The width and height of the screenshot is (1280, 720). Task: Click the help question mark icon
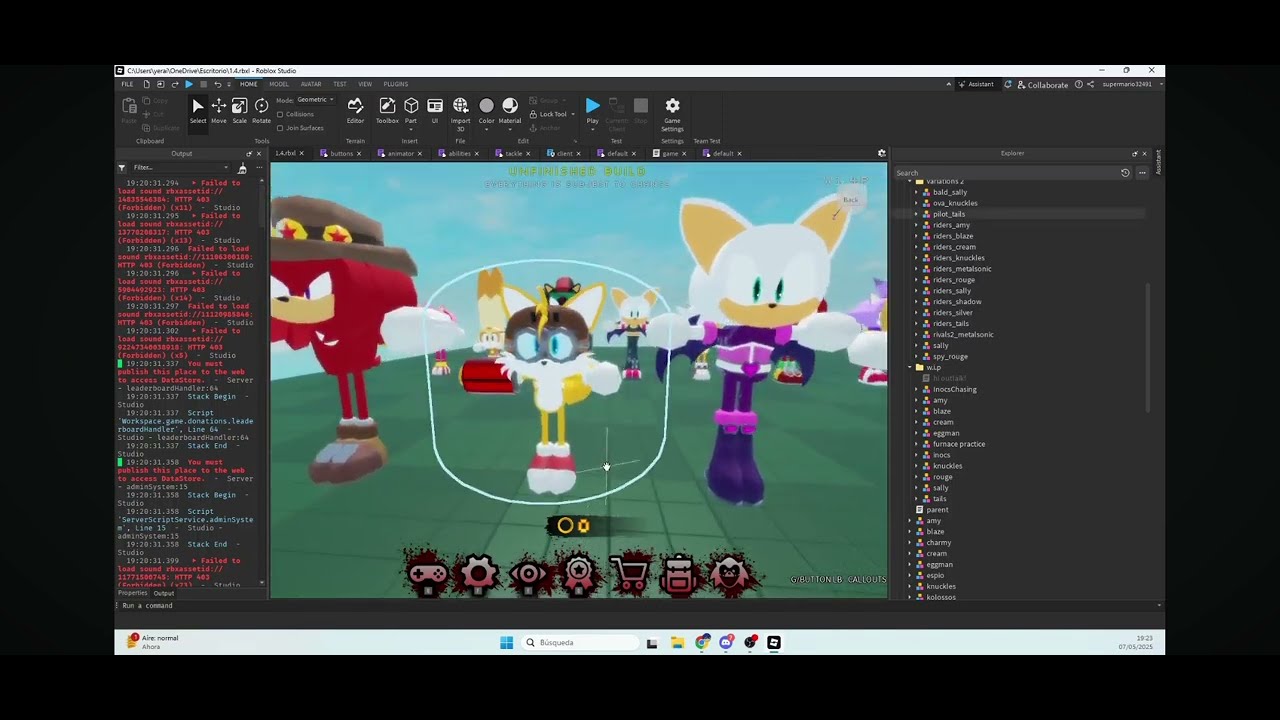pos(1078,84)
